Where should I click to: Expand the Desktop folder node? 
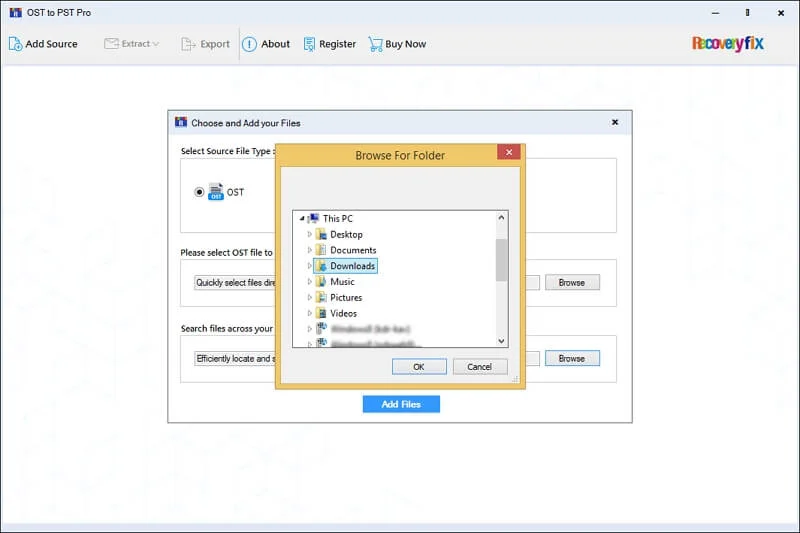click(310, 234)
